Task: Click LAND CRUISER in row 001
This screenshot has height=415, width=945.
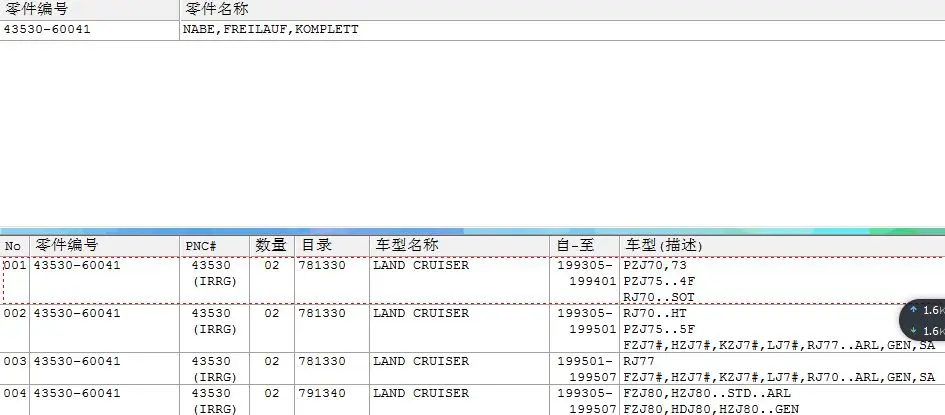Action: (x=421, y=265)
